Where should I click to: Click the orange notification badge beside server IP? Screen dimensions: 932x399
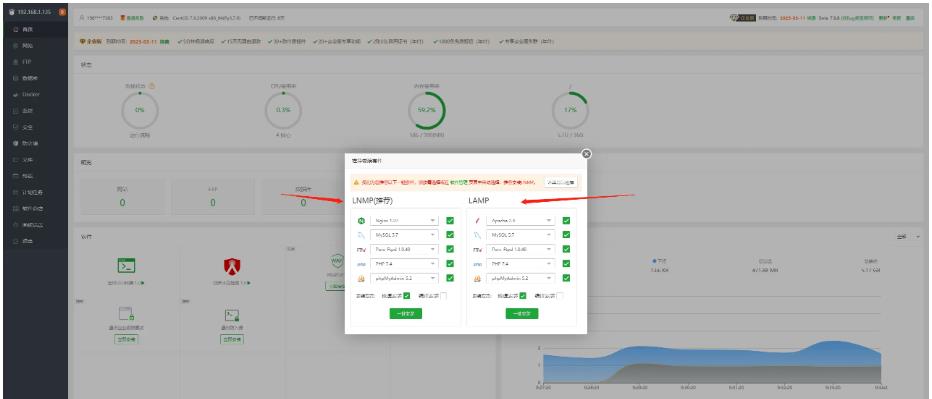(x=63, y=12)
